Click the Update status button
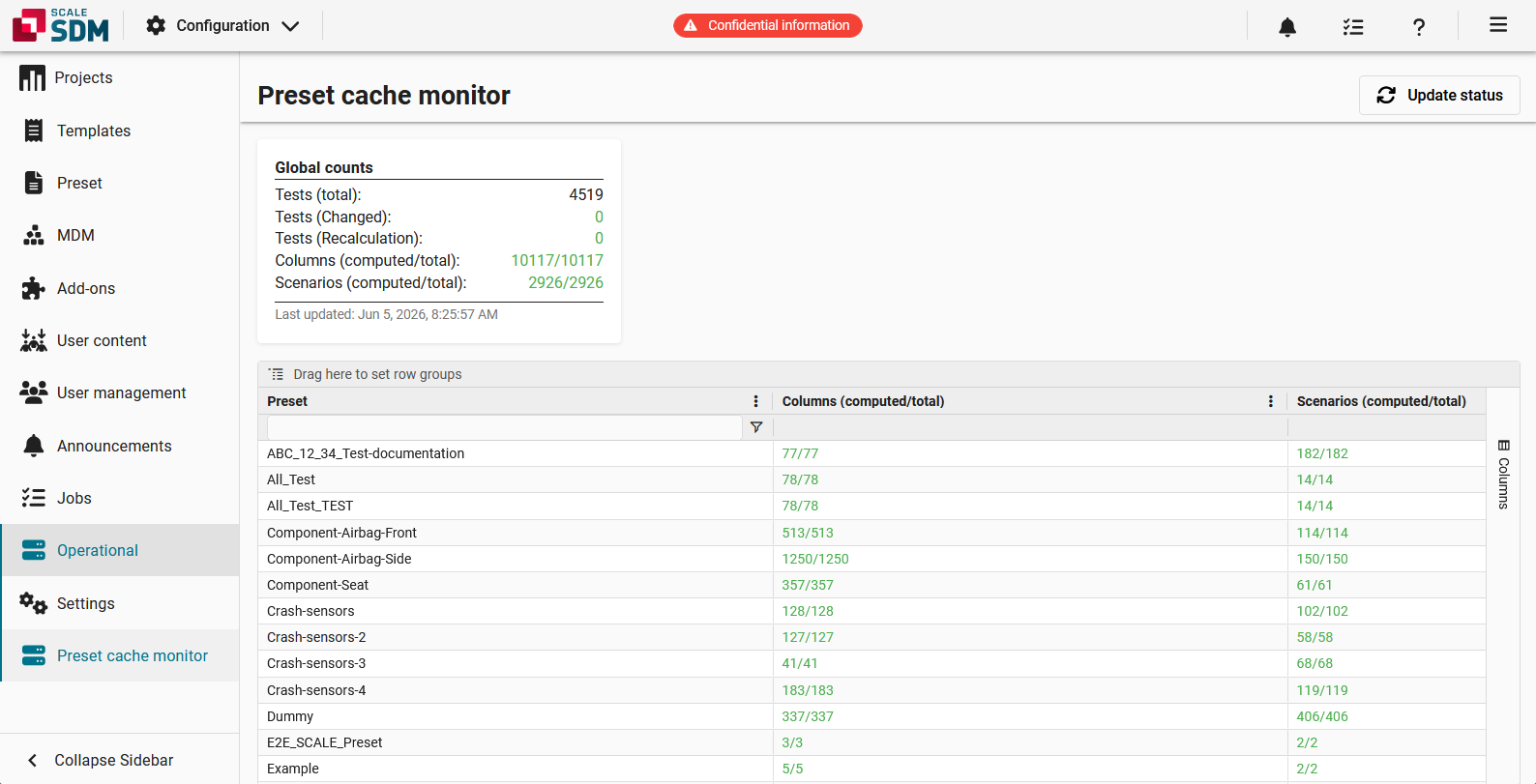 pos(1439,95)
